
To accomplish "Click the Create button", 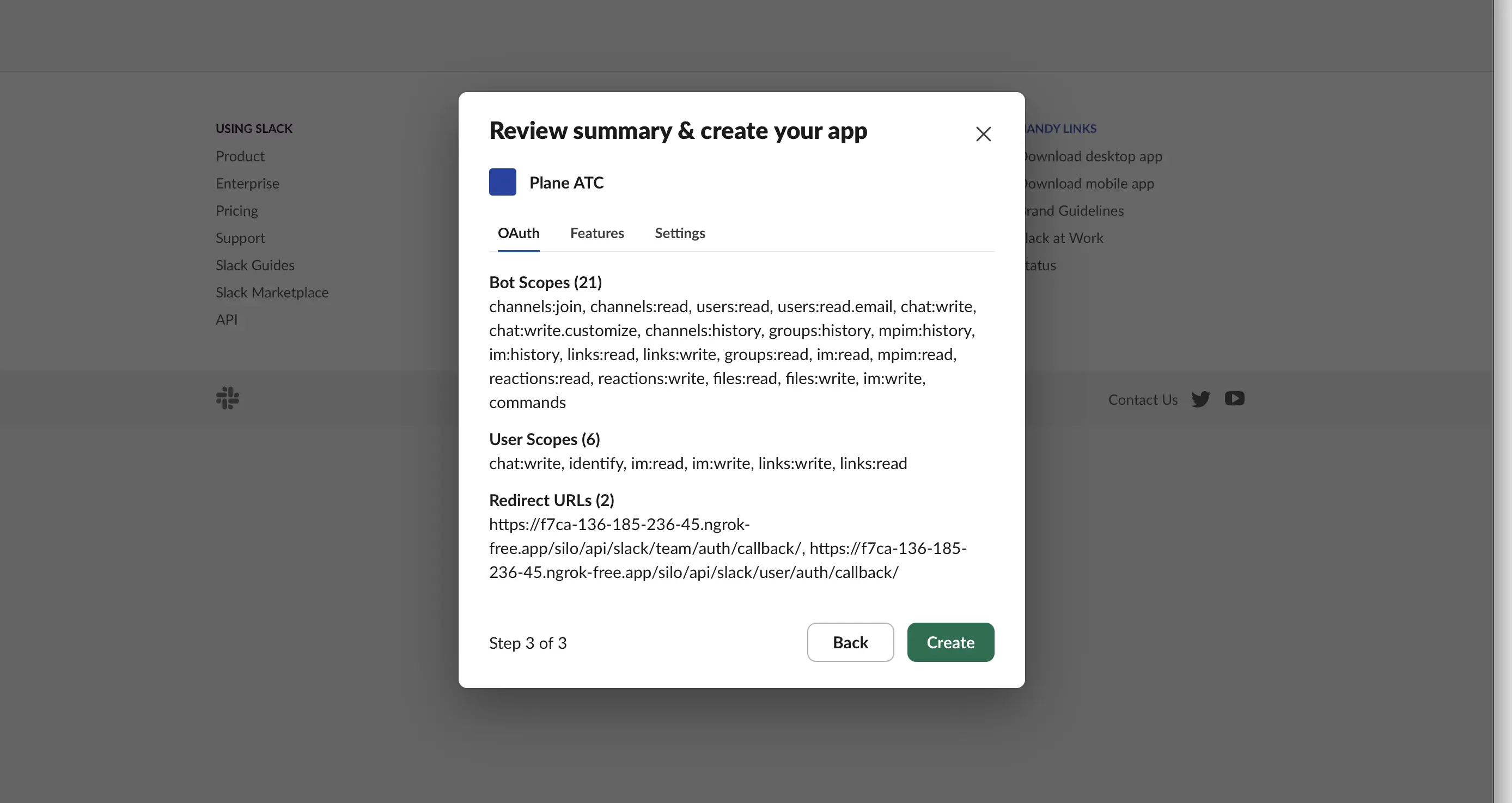I will (x=950, y=642).
